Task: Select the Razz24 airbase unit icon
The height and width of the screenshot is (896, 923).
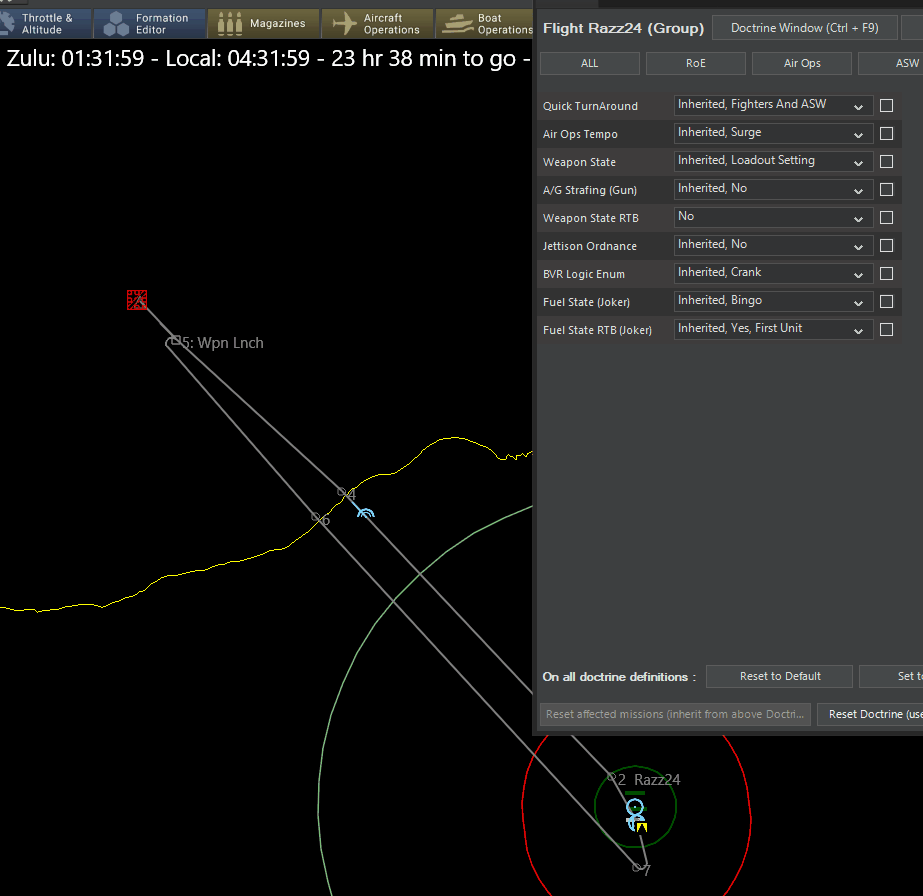Action: pos(635,807)
